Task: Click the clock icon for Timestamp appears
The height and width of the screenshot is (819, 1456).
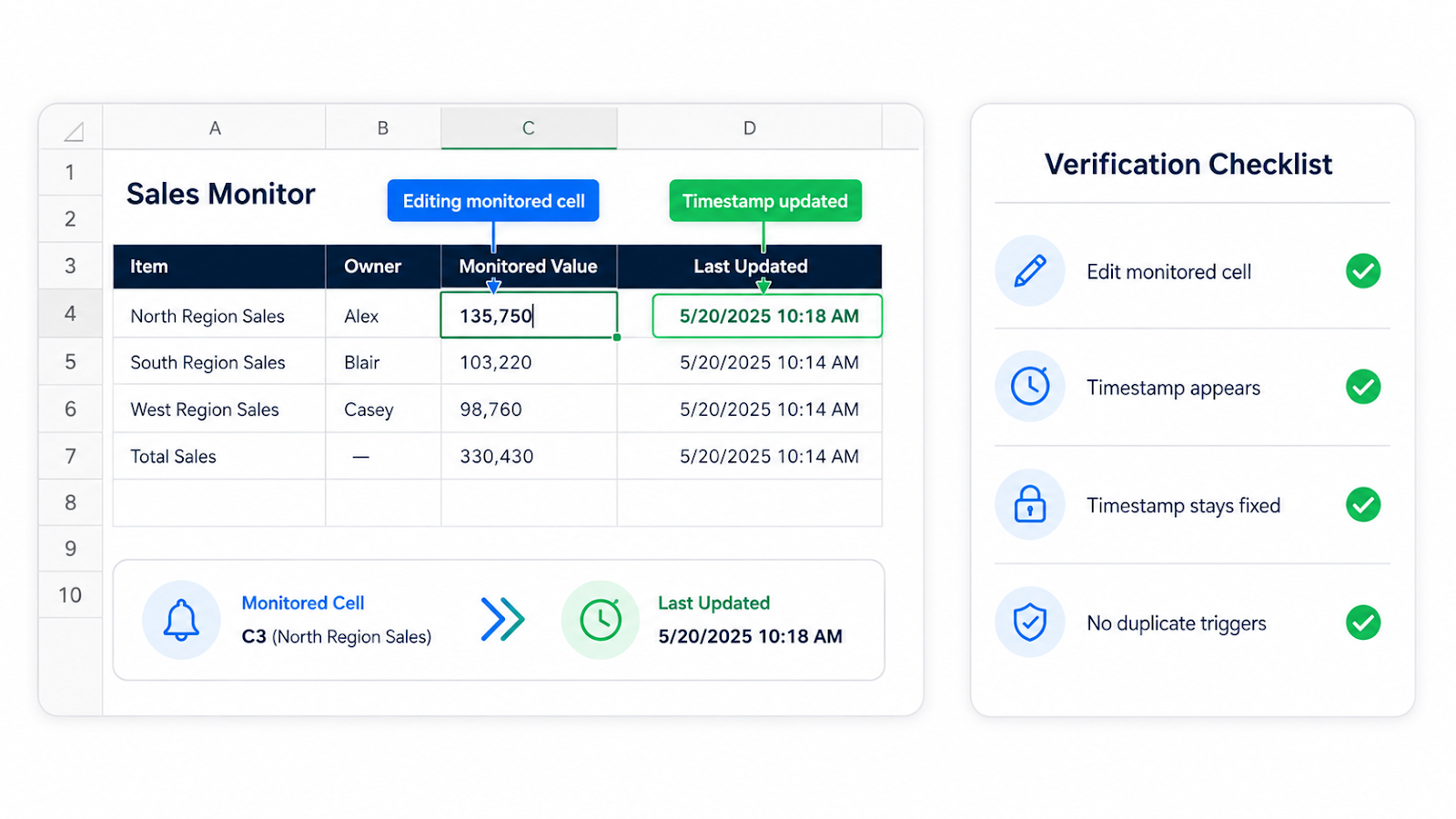Action: point(1030,387)
